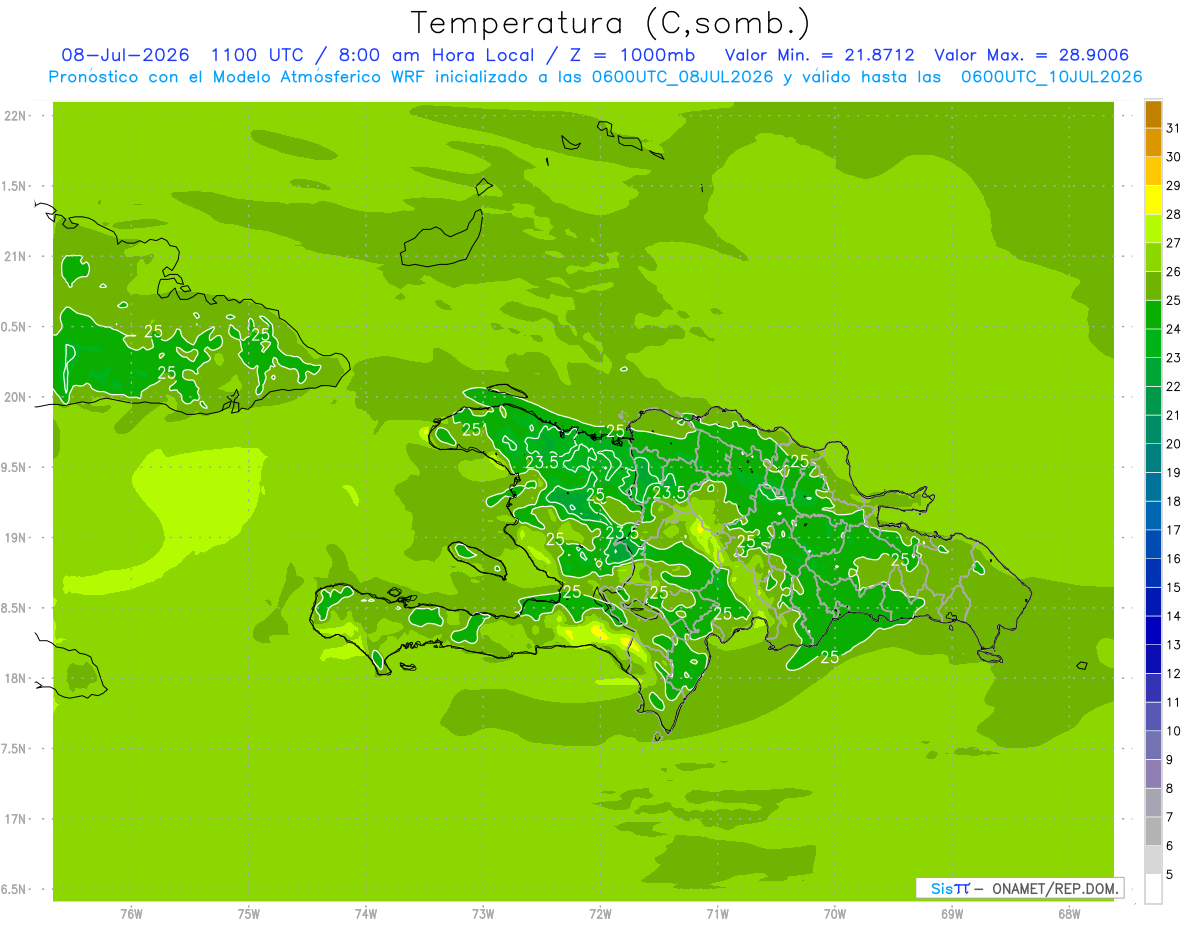Viewport: 1200px width, 927px height.
Task: Click the title 'Temperatura (C,somb.)'
Action: 611,23
